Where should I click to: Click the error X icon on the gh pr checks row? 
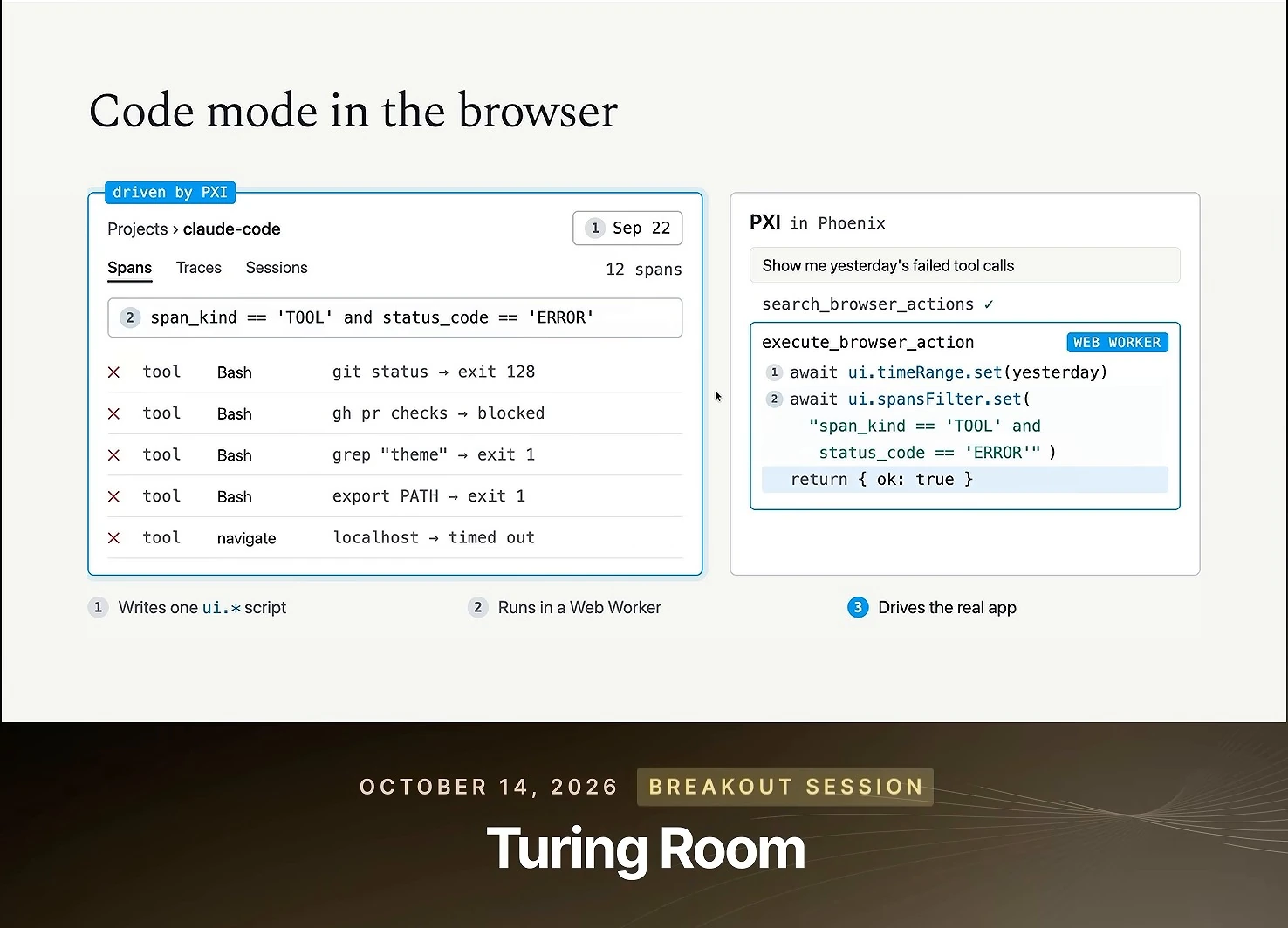[x=113, y=413]
